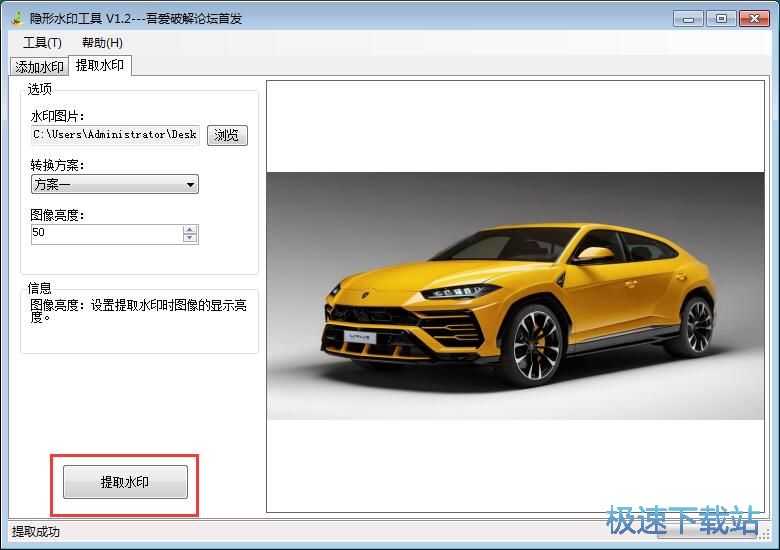Click the 浏览 browse button

pyautogui.click(x=227, y=135)
